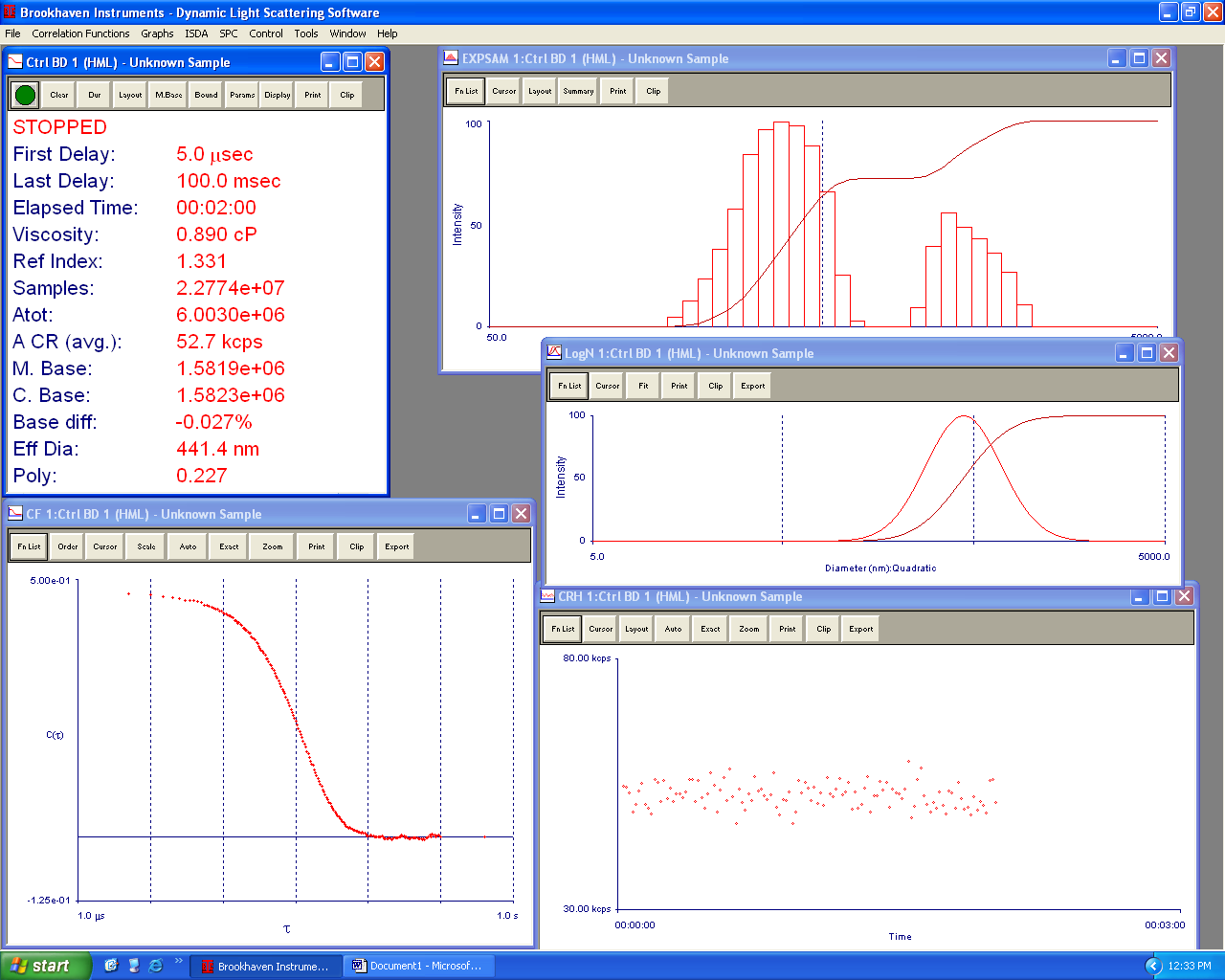Toggle Fn List in the EXPSAM window
The image size is (1225, 980).
tap(466, 91)
